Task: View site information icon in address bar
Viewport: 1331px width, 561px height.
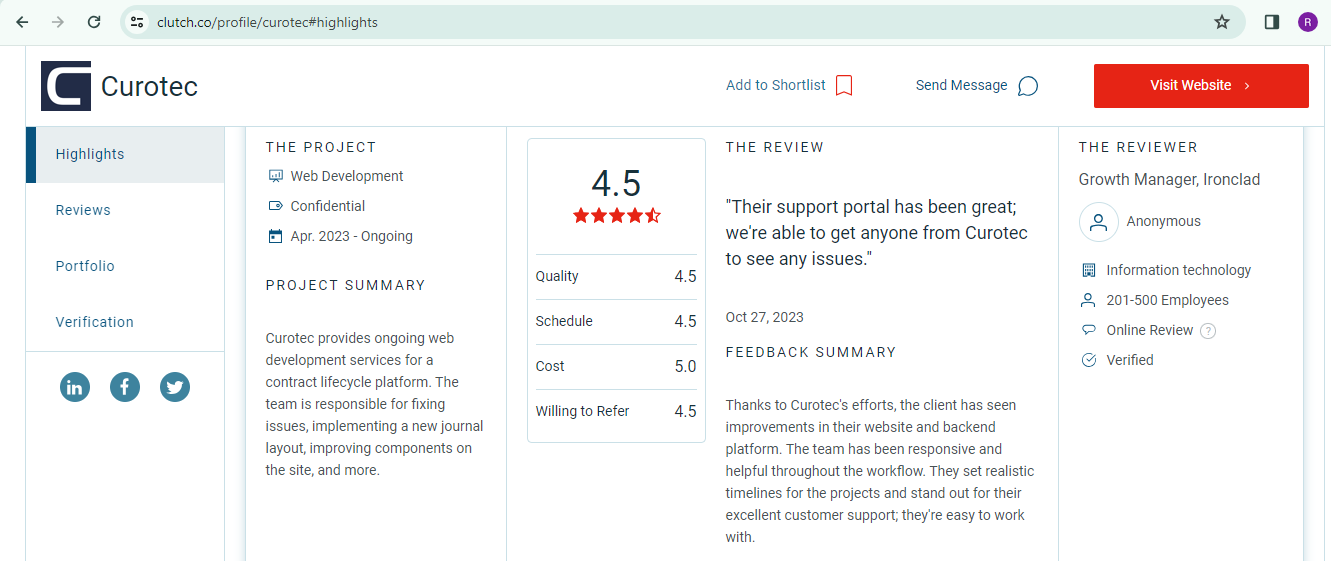Action: (x=138, y=22)
